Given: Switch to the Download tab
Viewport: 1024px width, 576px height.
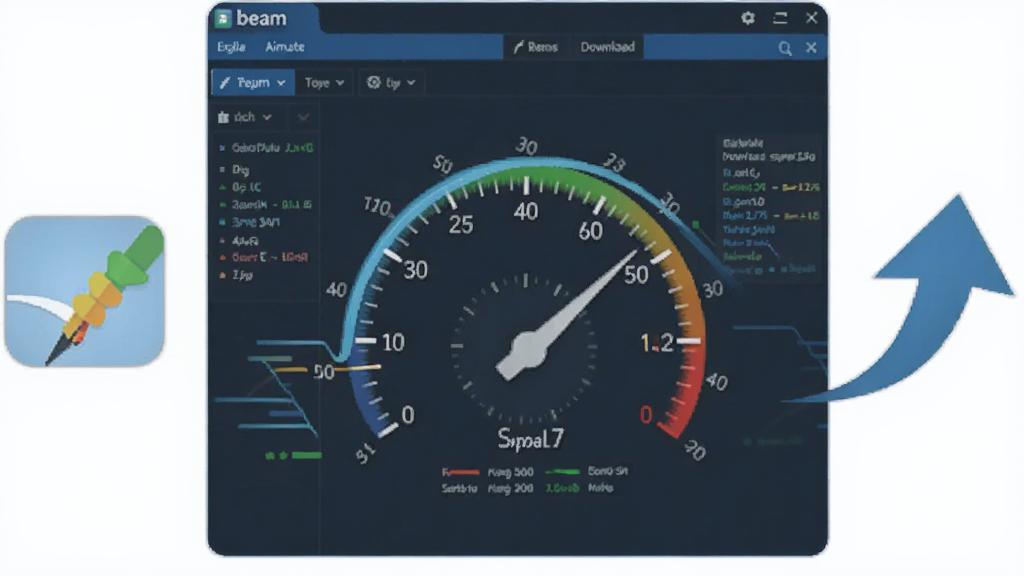Looking at the screenshot, I should pyautogui.click(x=607, y=47).
